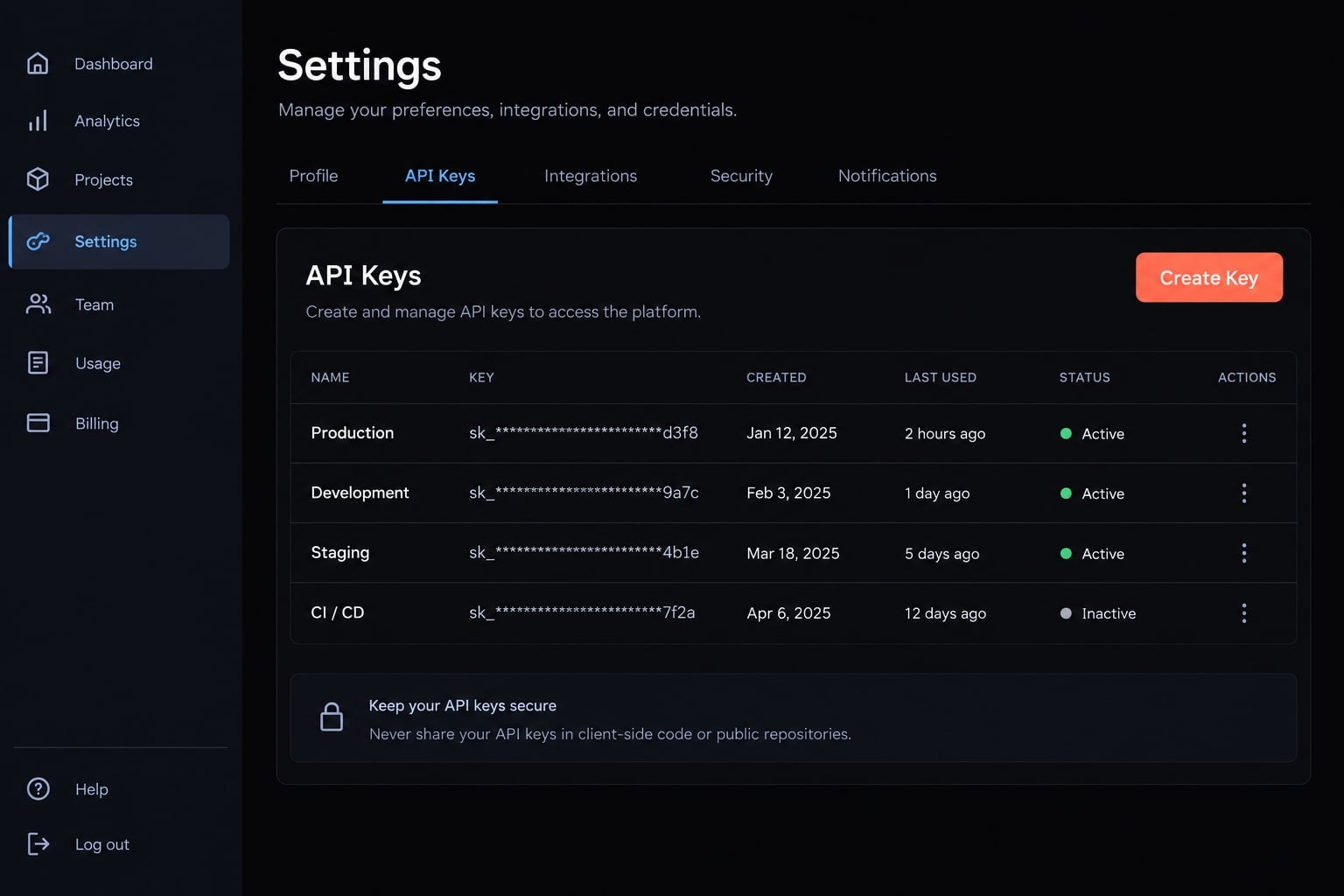Click the Log out label
This screenshot has width=1344, height=896.
[101, 844]
